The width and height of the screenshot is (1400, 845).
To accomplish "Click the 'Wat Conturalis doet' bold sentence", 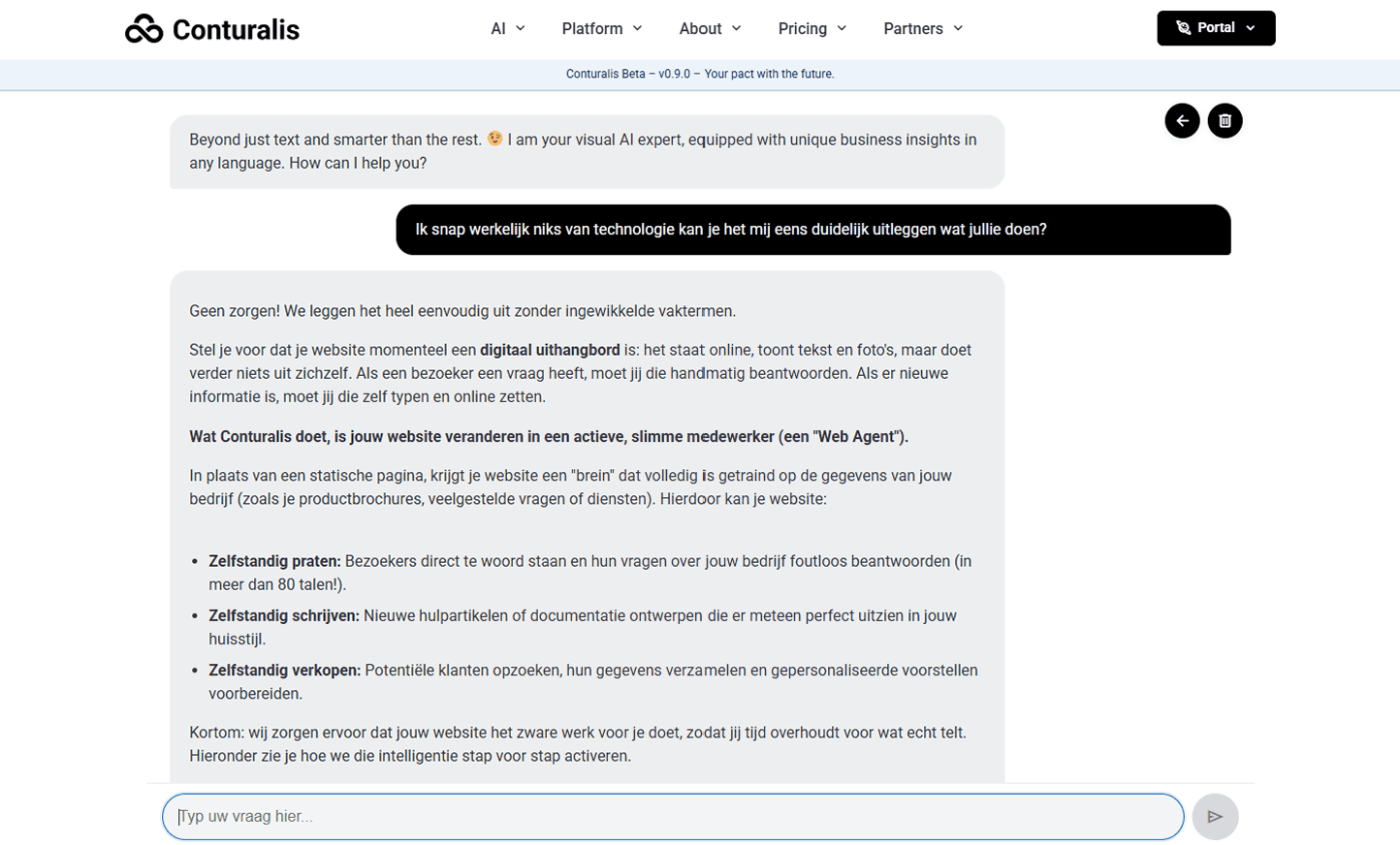I will point(549,436).
